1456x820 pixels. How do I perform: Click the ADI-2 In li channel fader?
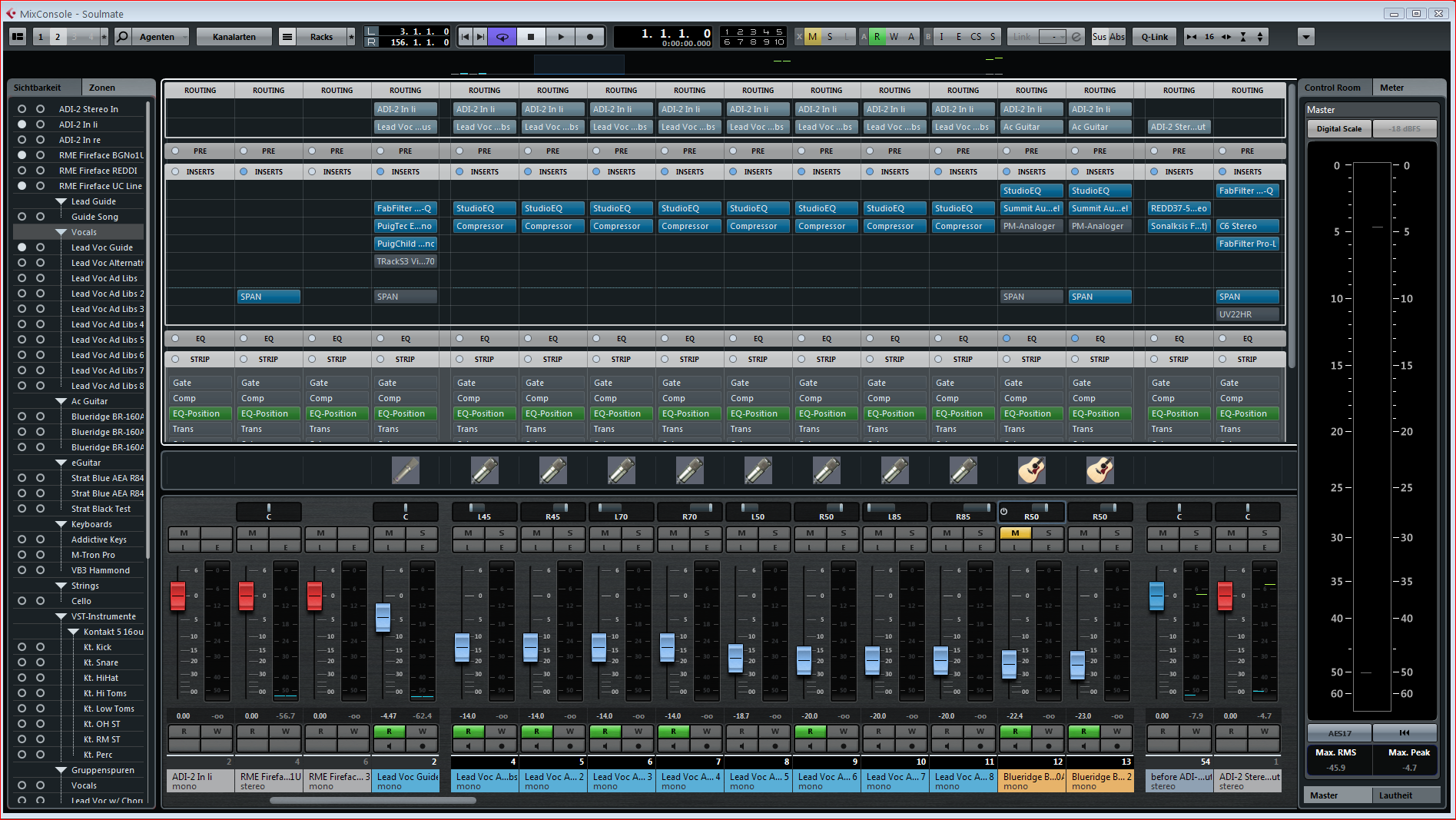click(177, 596)
